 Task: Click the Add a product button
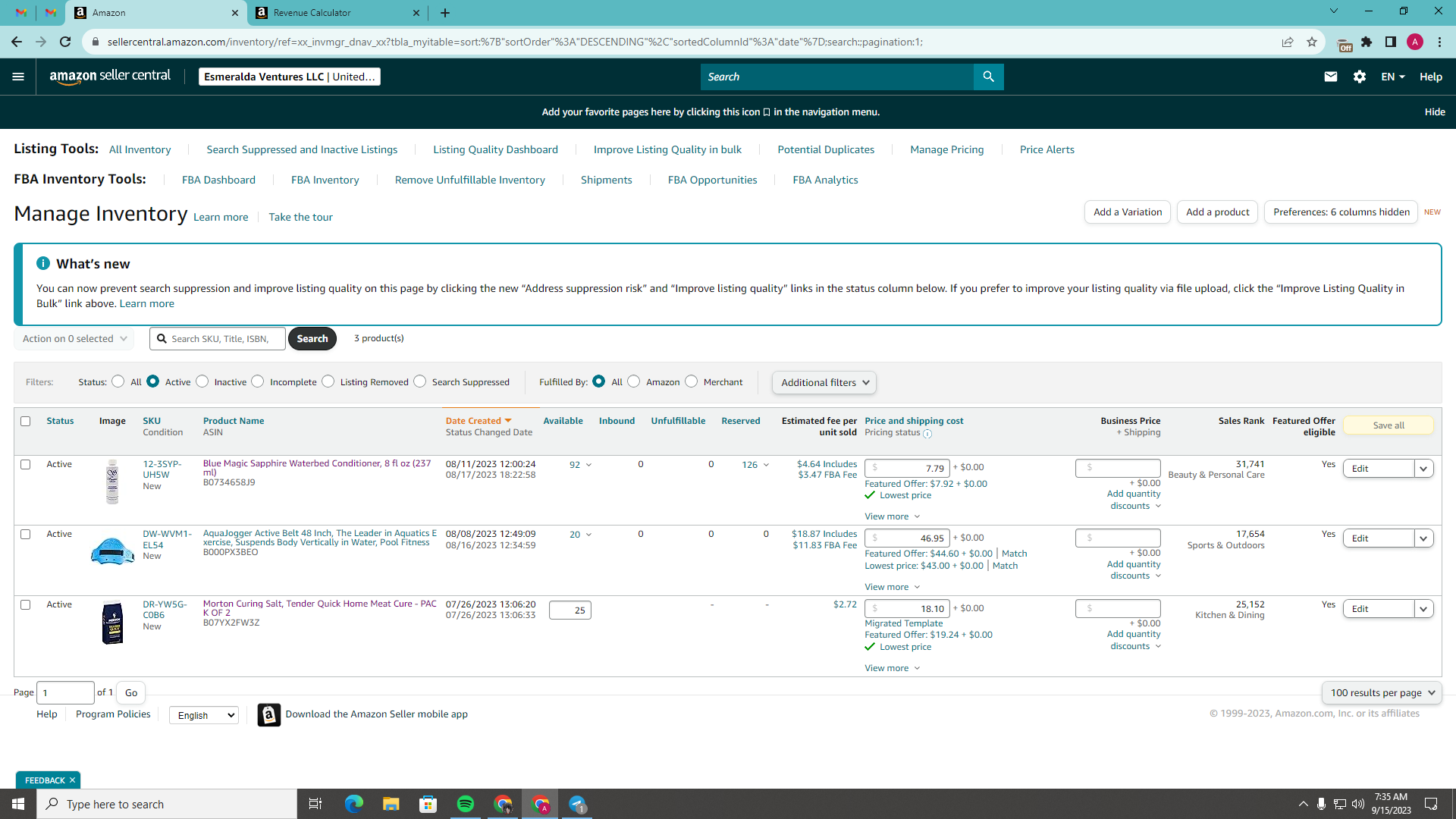pyautogui.click(x=1217, y=212)
